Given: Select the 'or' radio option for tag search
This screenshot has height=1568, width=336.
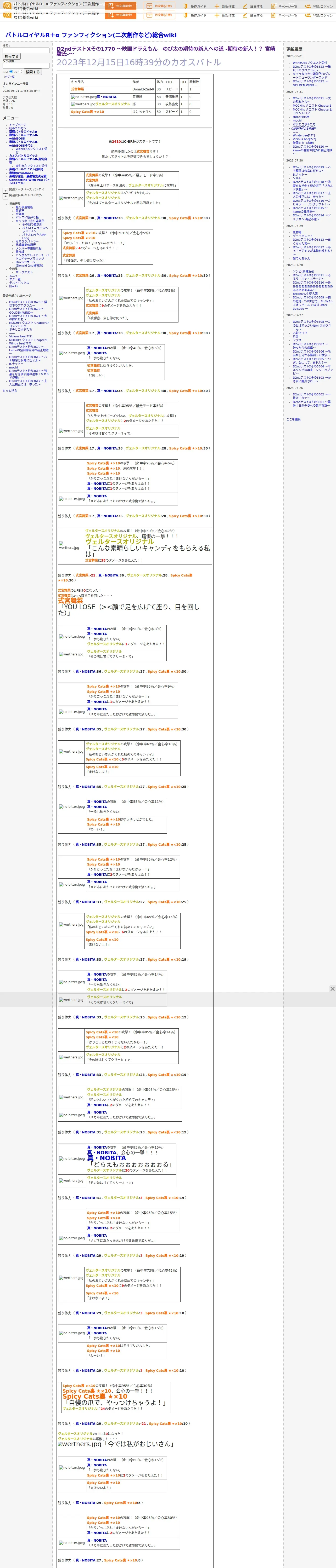Looking at the screenshot, I should click(x=20, y=71).
